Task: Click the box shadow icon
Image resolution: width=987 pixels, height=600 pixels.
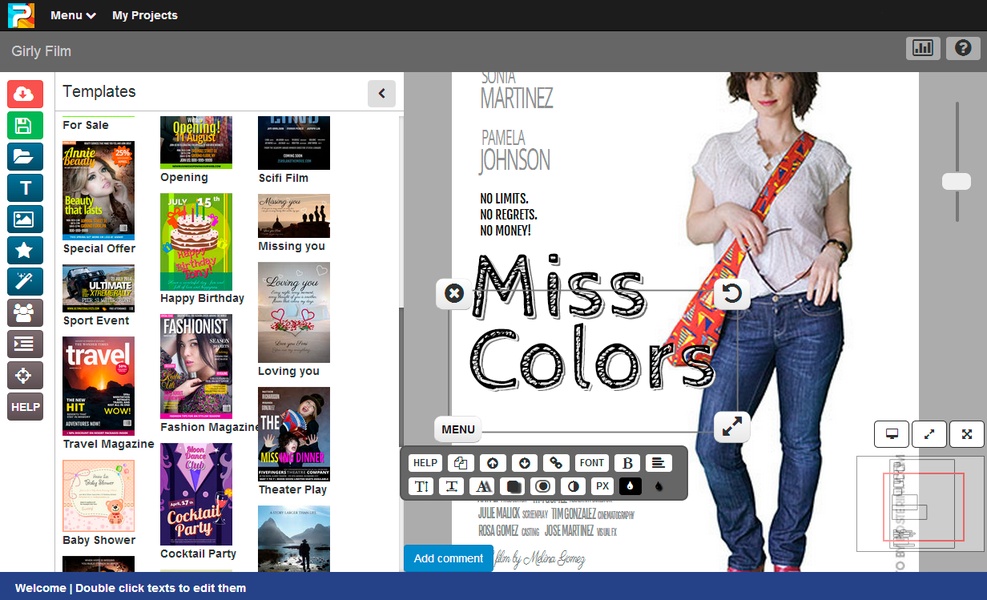Action: 513,486
